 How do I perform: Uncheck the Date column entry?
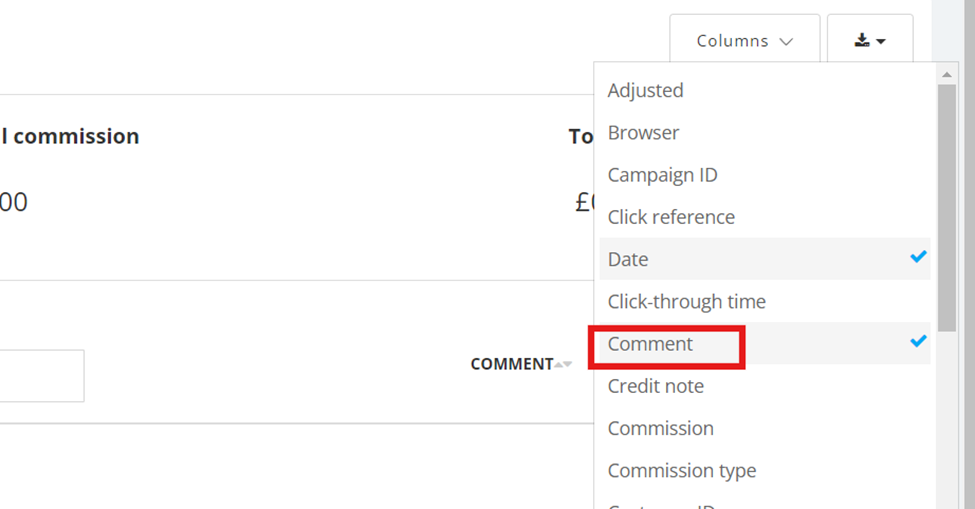(x=628, y=259)
